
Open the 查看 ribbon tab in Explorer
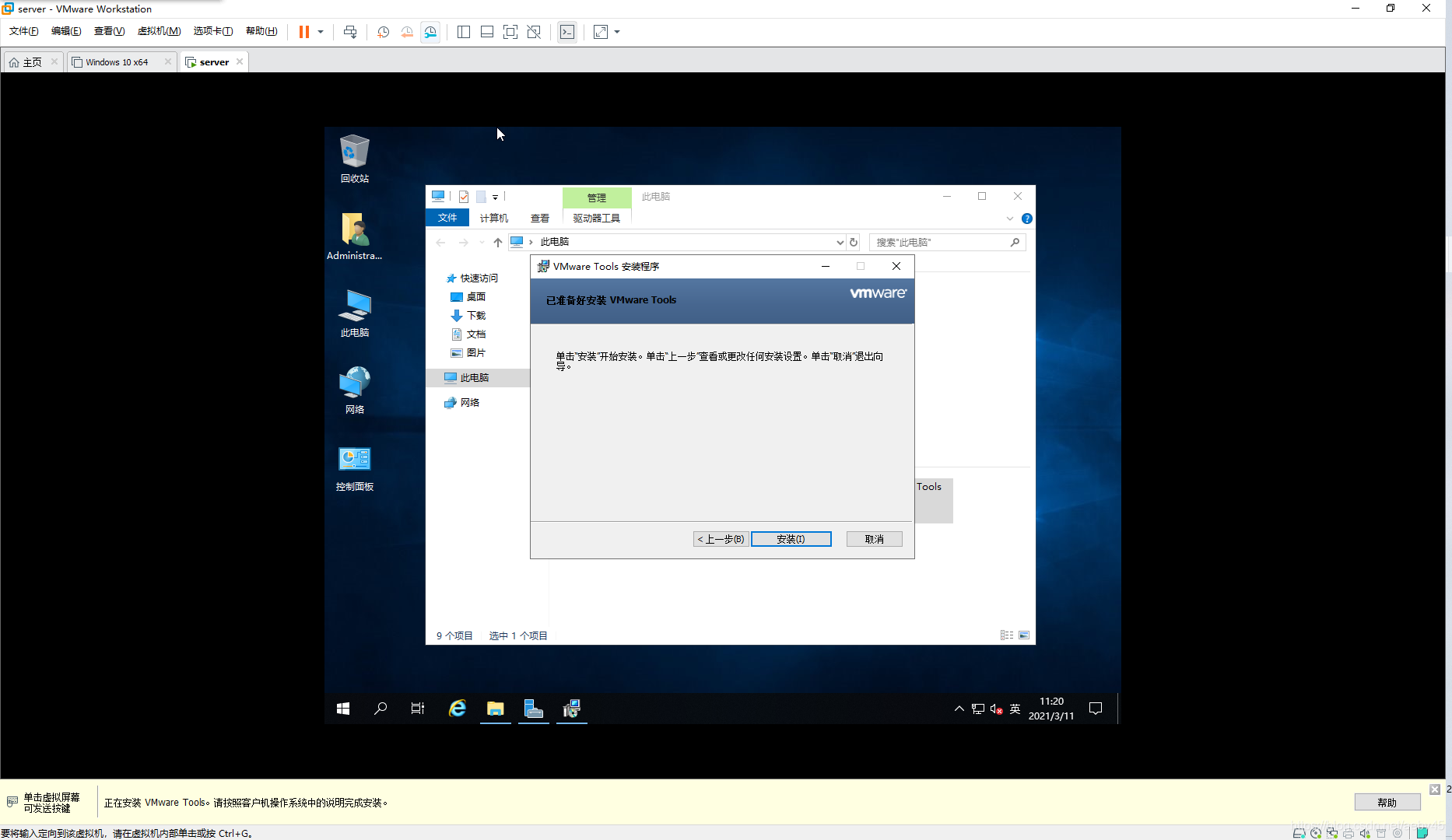click(540, 218)
